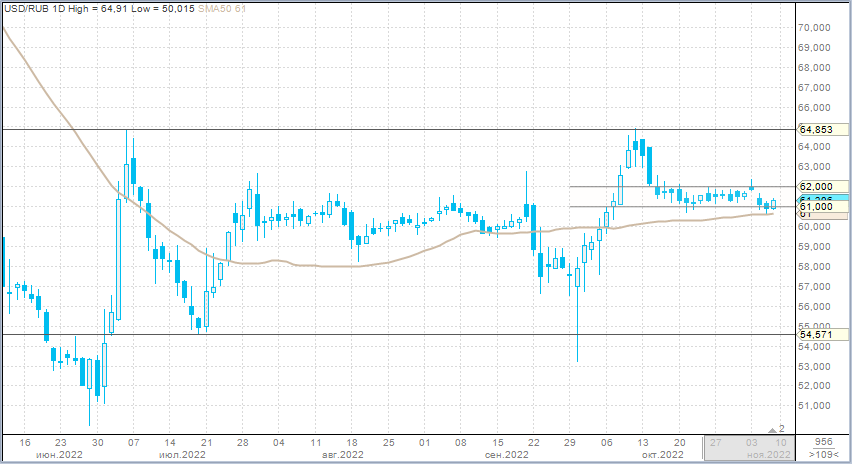Click the сен.2022 month label on time axis
Viewport: 852px width, 464px height.
(506, 455)
